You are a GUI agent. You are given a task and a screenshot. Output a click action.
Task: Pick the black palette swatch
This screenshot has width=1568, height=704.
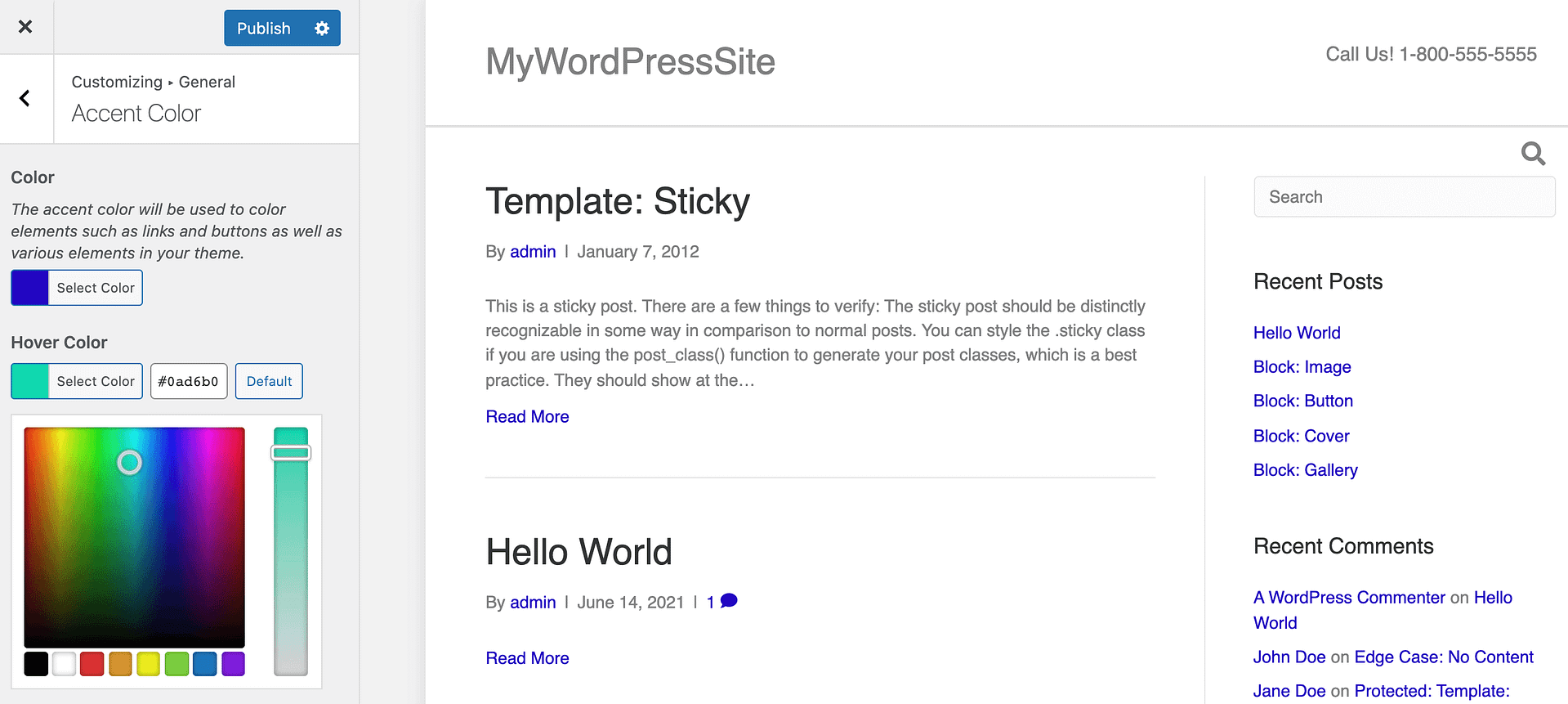[x=36, y=664]
